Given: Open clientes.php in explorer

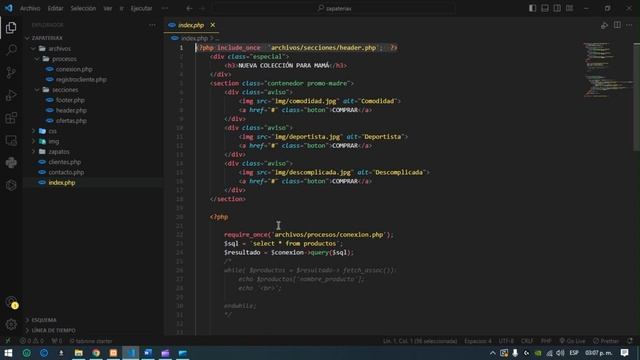Looking at the screenshot, I should tap(93, 162).
